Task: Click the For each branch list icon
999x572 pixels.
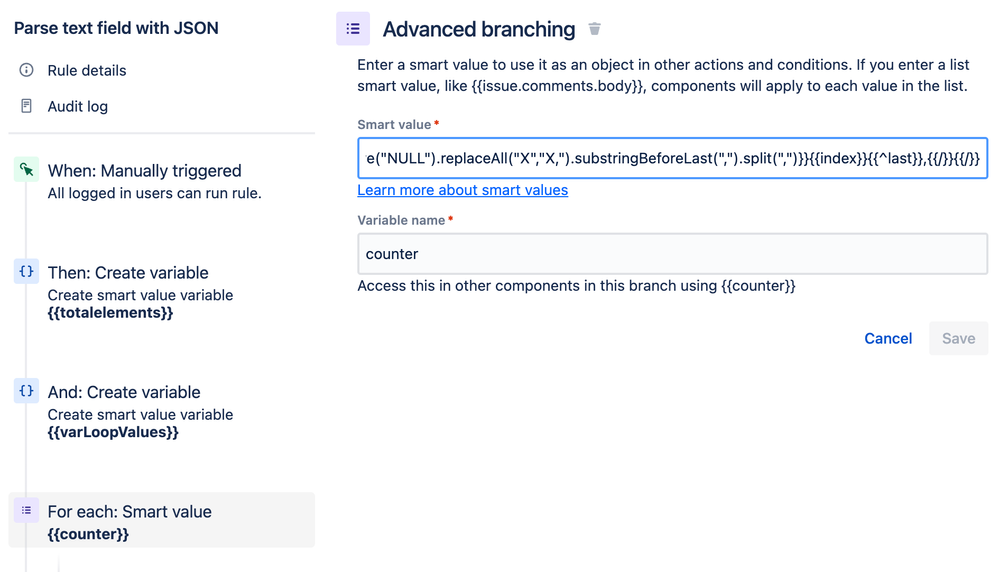Action: (x=27, y=510)
